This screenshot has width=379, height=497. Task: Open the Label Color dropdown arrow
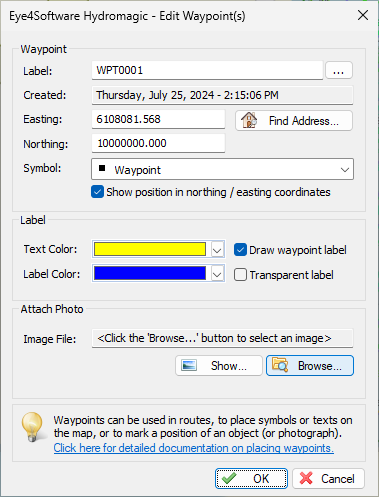pos(217,274)
